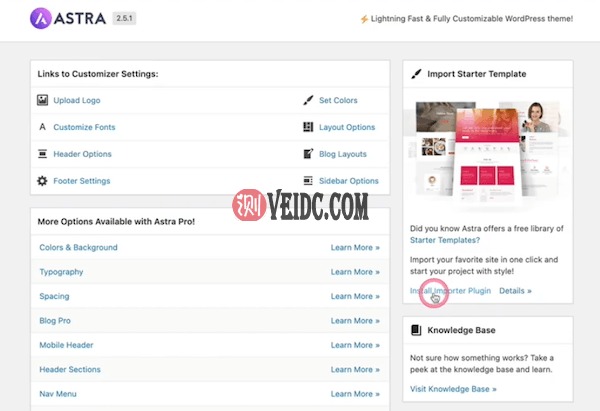This screenshot has width=600, height=411.
Task: Click the Header Sections link
Action: 70,369
